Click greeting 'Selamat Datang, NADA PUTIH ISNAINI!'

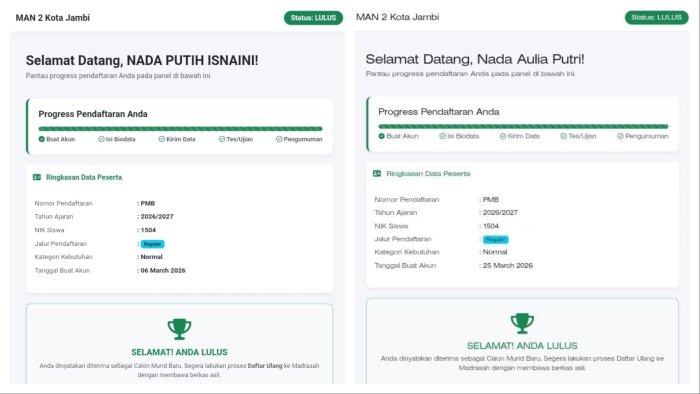[x=142, y=60]
